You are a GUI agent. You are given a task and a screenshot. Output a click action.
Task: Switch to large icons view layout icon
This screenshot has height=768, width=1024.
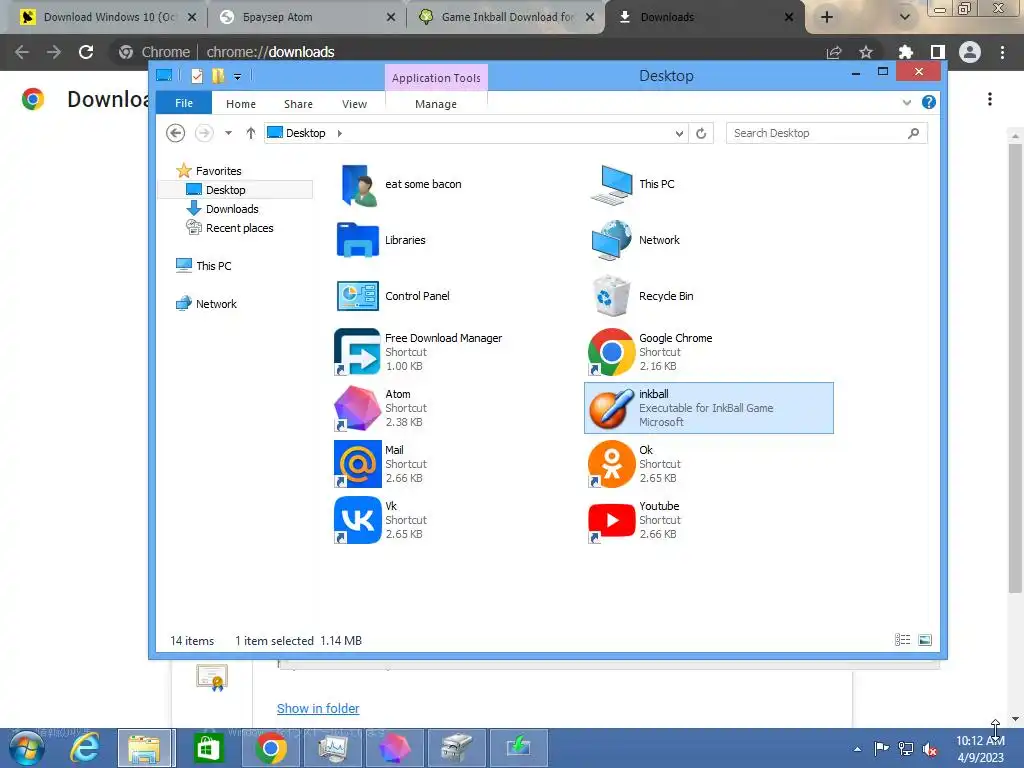925,640
